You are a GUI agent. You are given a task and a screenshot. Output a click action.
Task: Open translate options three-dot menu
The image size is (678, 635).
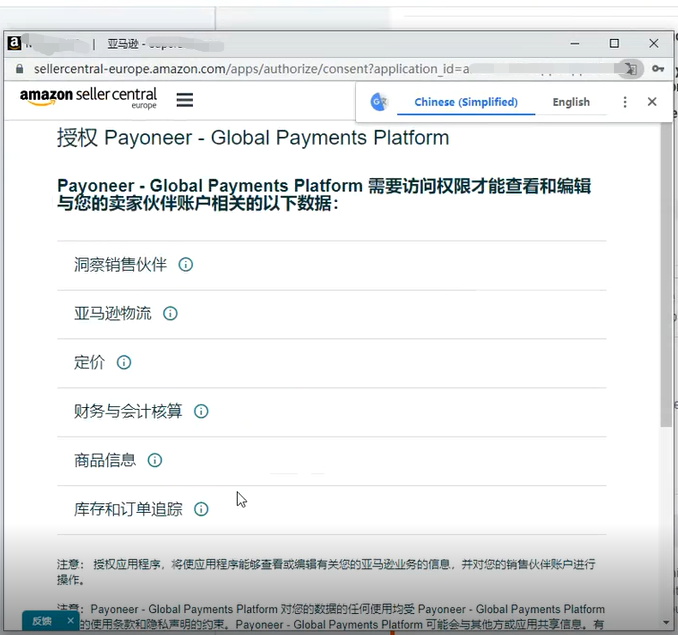click(x=625, y=102)
